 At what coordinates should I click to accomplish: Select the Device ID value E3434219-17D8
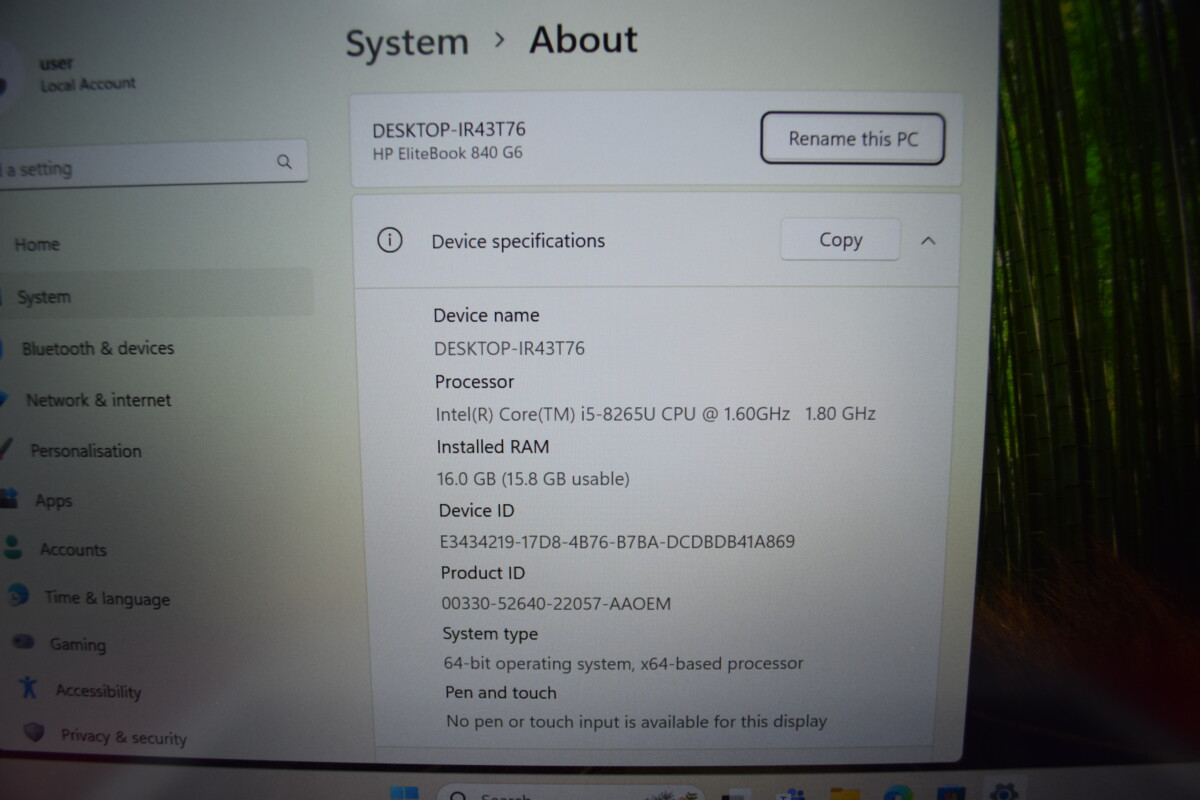click(617, 542)
